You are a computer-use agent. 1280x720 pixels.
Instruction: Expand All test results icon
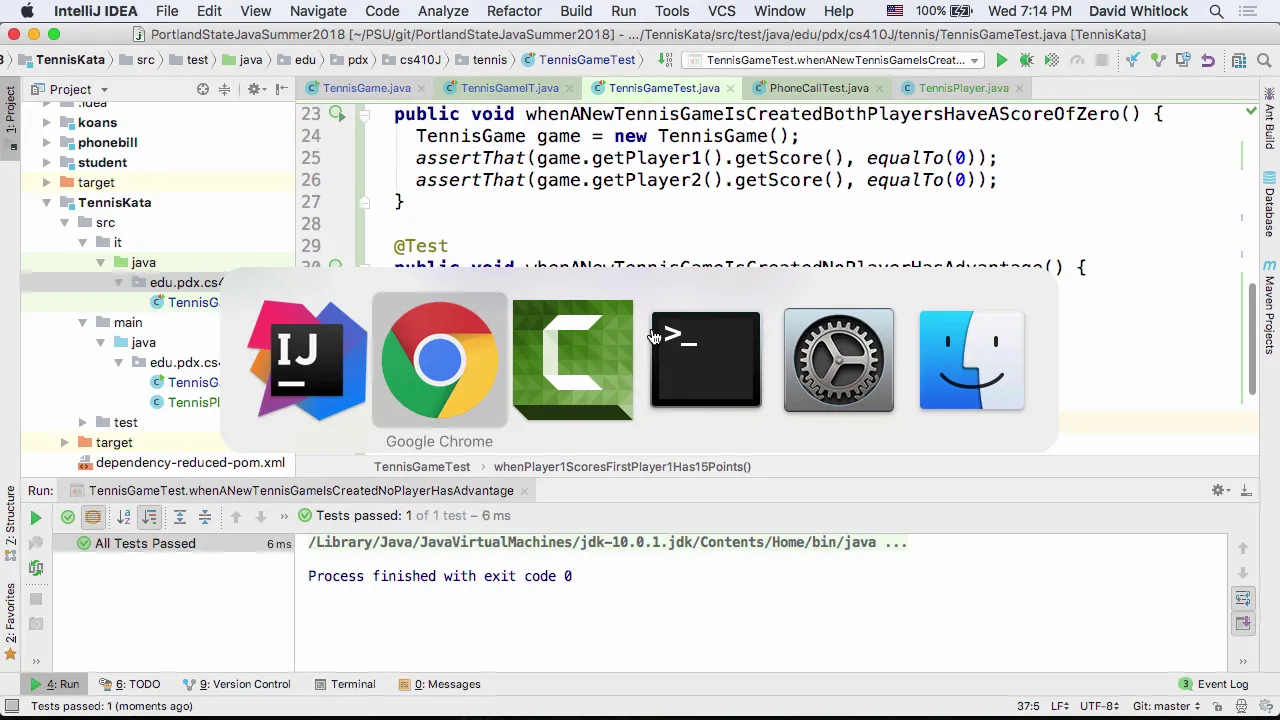(180, 517)
